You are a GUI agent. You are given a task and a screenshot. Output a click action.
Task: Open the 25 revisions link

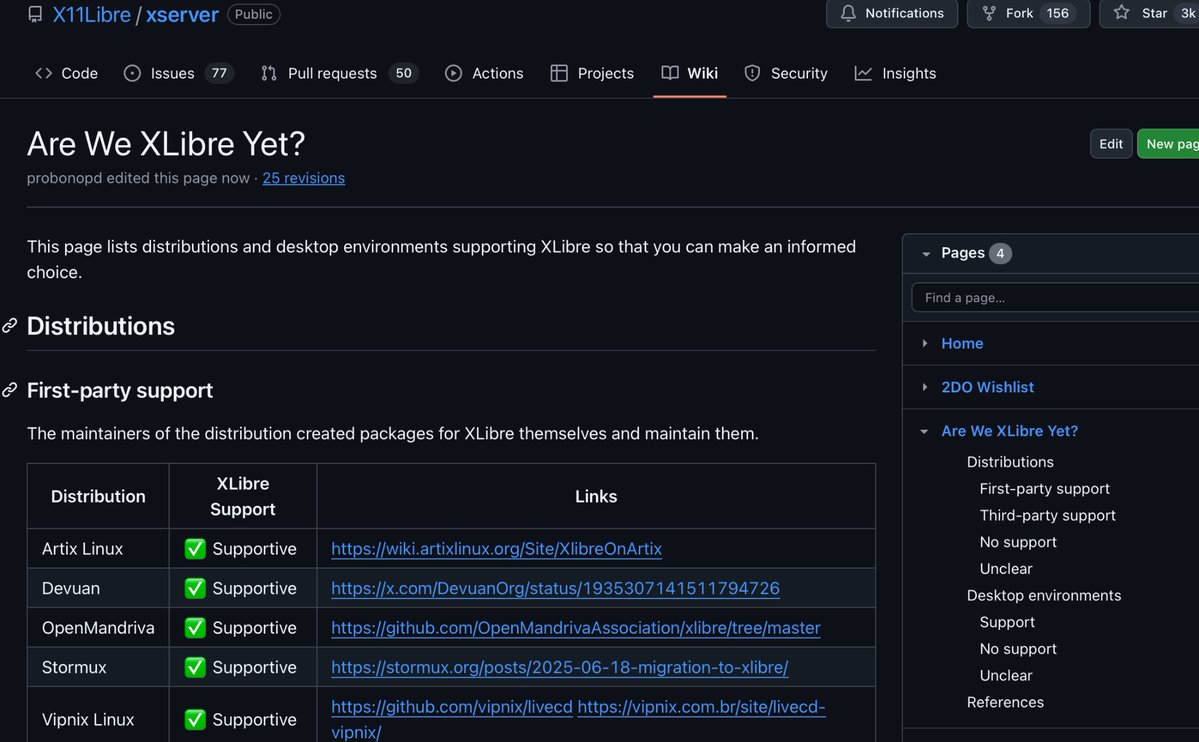(304, 178)
